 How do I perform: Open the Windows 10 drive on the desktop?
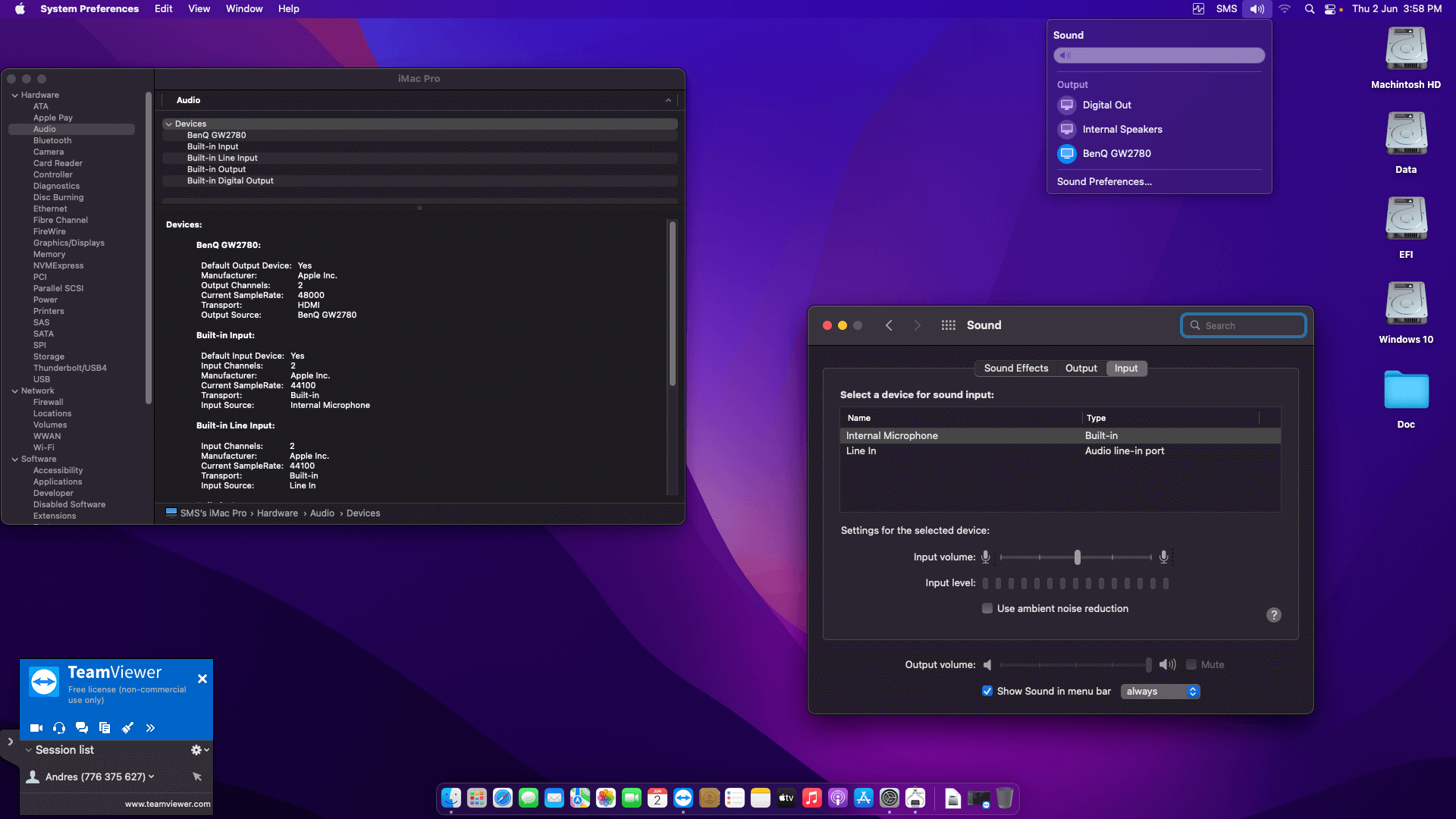tap(1406, 312)
